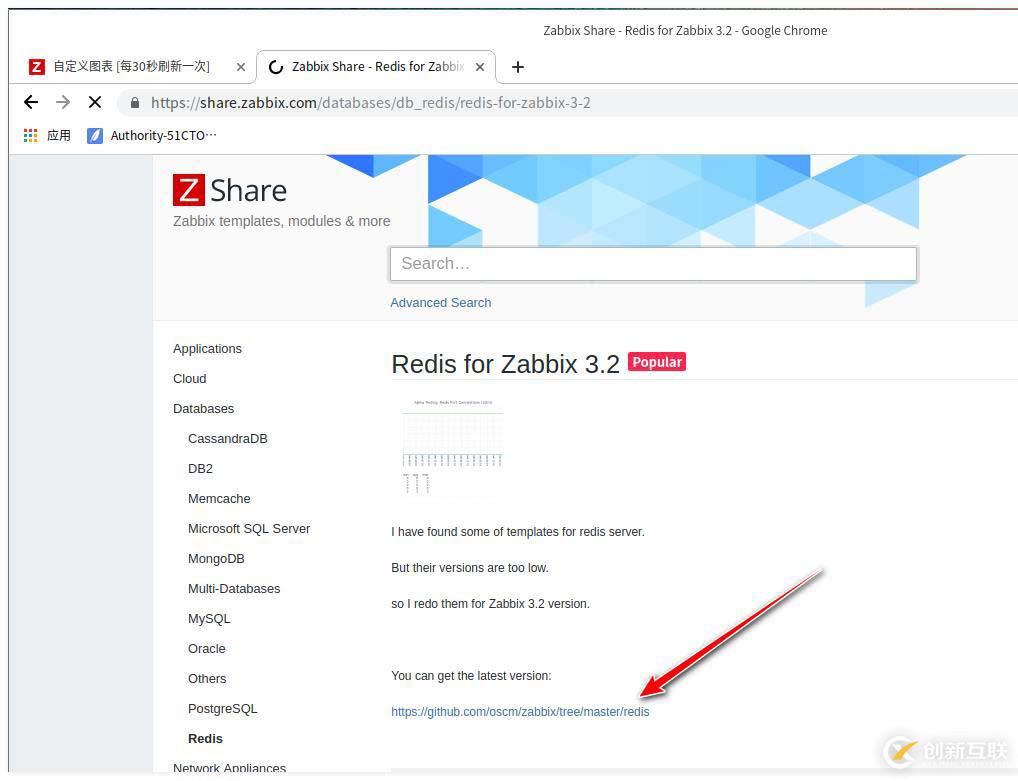1018x781 pixels.
Task: Select the Redis subcategory
Action: [x=205, y=739]
